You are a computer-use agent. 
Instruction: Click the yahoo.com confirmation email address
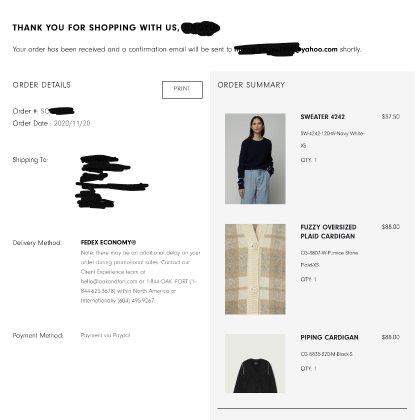tap(286, 49)
